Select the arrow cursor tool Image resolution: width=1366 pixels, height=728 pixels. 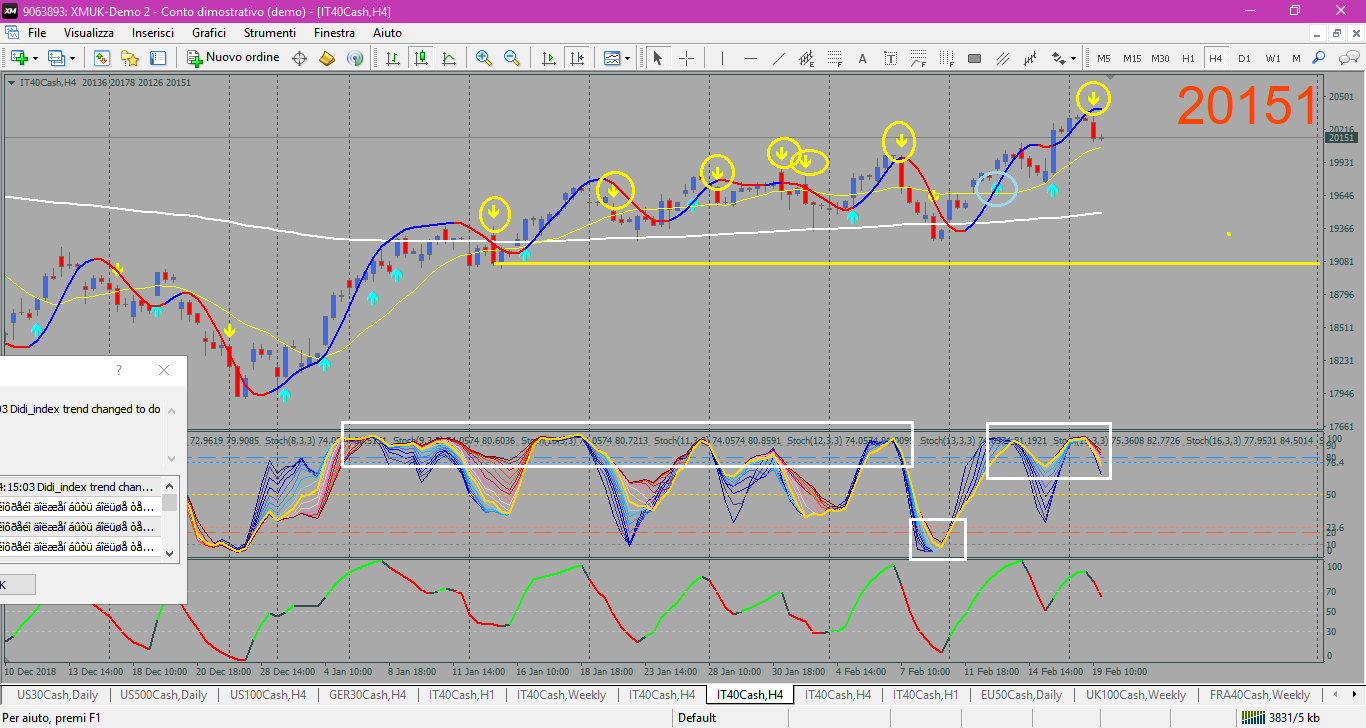tap(658, 58)
